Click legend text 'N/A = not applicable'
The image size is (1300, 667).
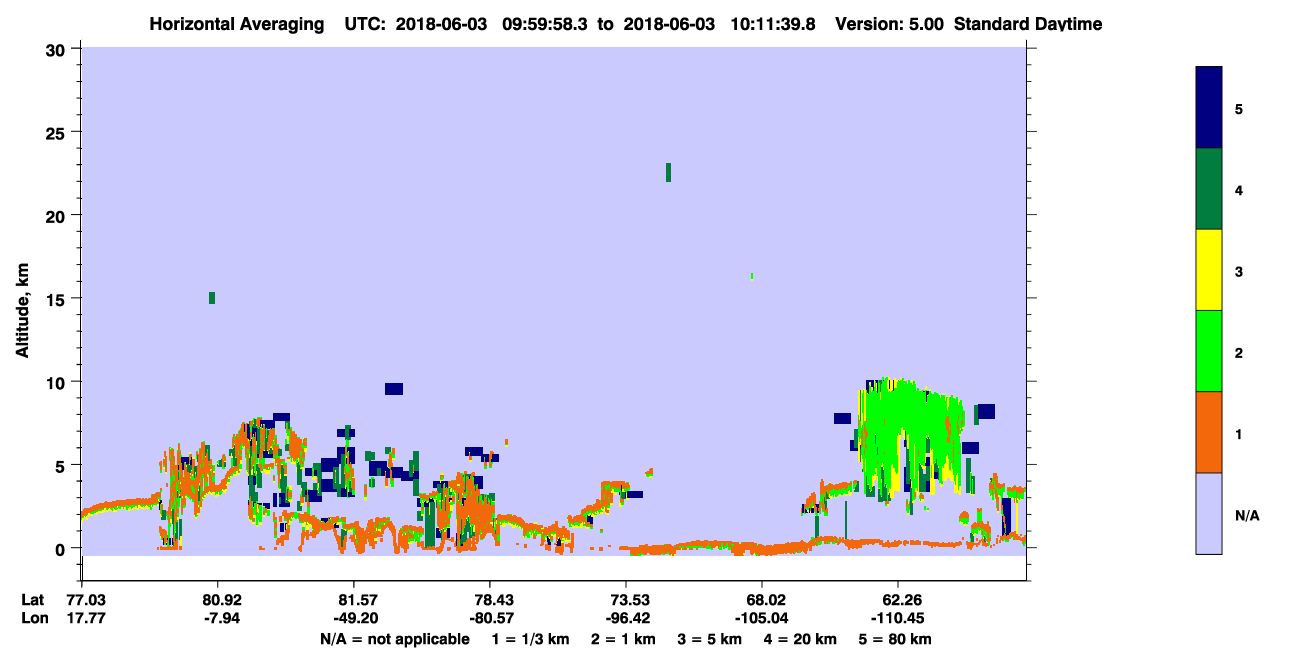[395, 639]
